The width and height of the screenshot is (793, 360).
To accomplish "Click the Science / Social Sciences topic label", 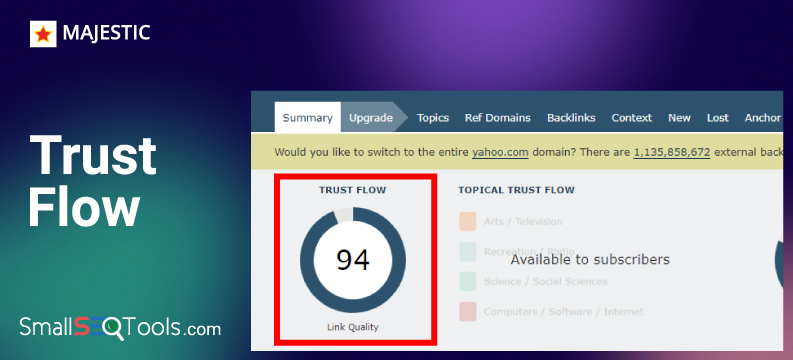I will pos(546,281).
